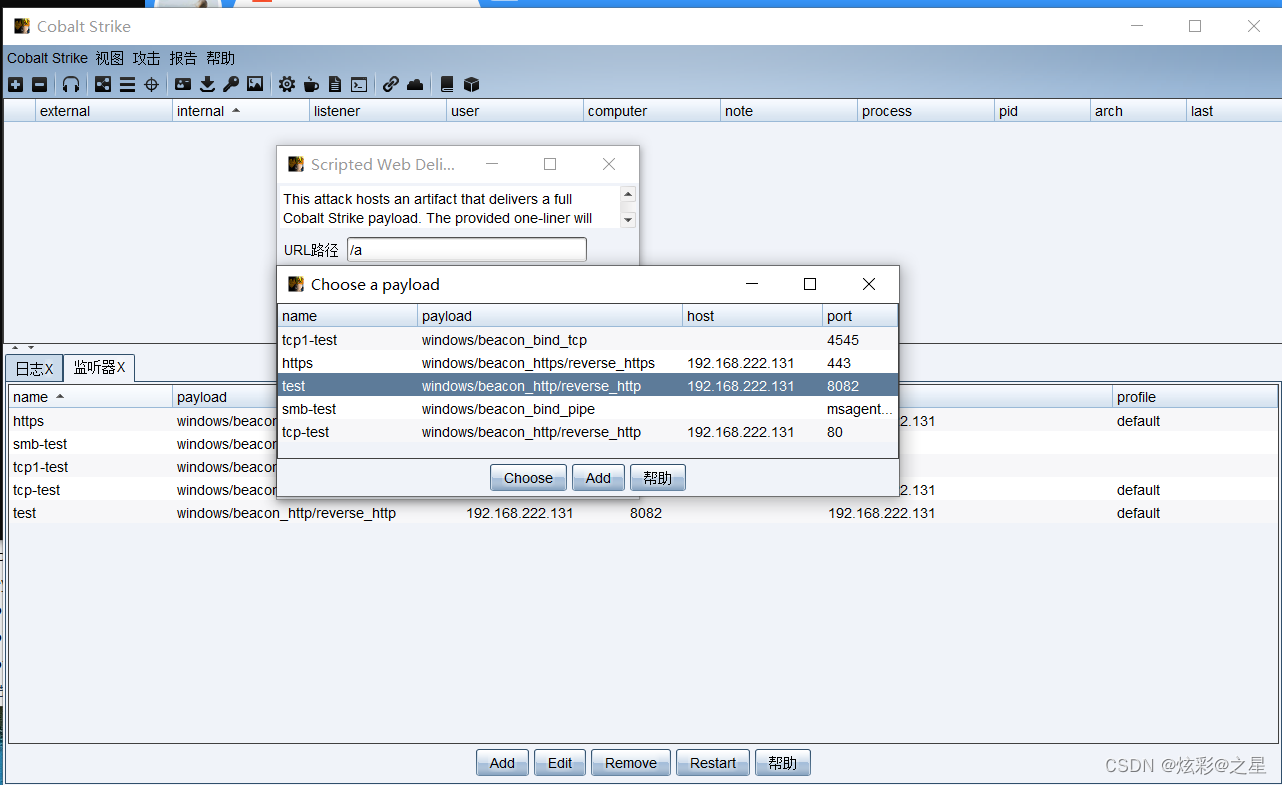1282x785 pixels.
Task: Open the 帮助 menu in menu bar
Action: (220, 58)
